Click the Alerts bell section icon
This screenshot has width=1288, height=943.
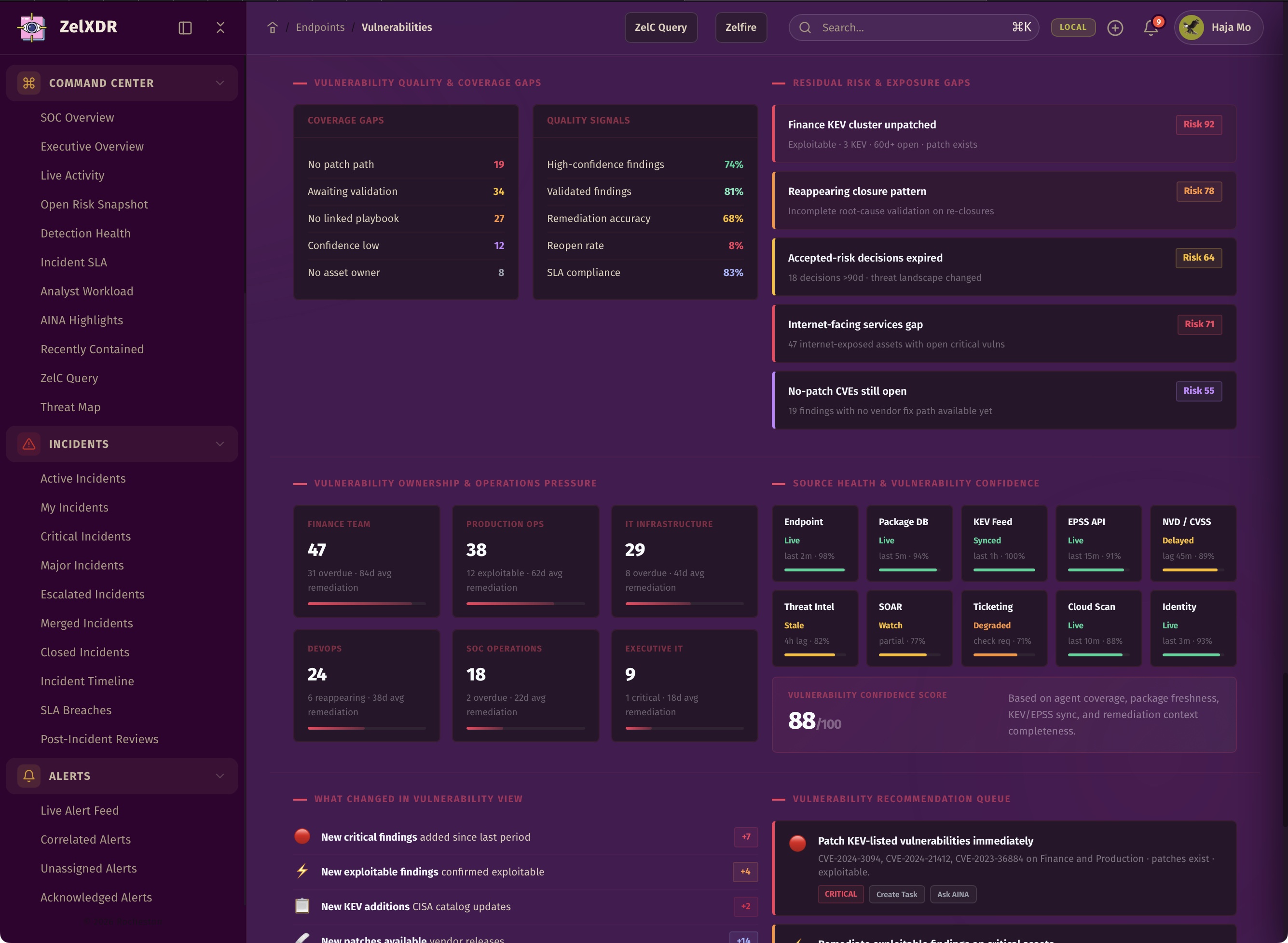[28, 775]
